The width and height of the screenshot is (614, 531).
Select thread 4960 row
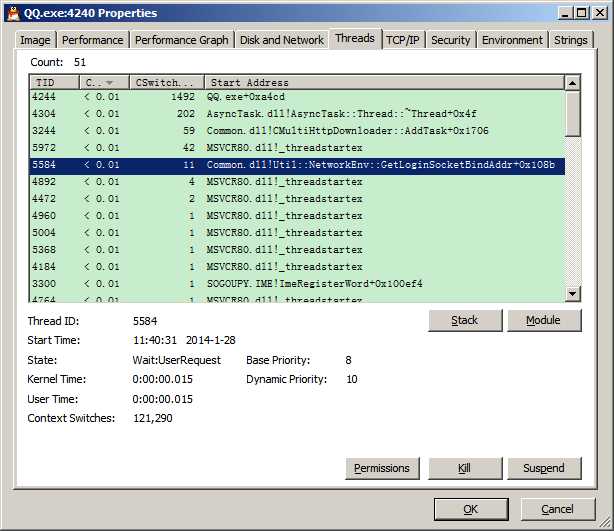point(297,216)
